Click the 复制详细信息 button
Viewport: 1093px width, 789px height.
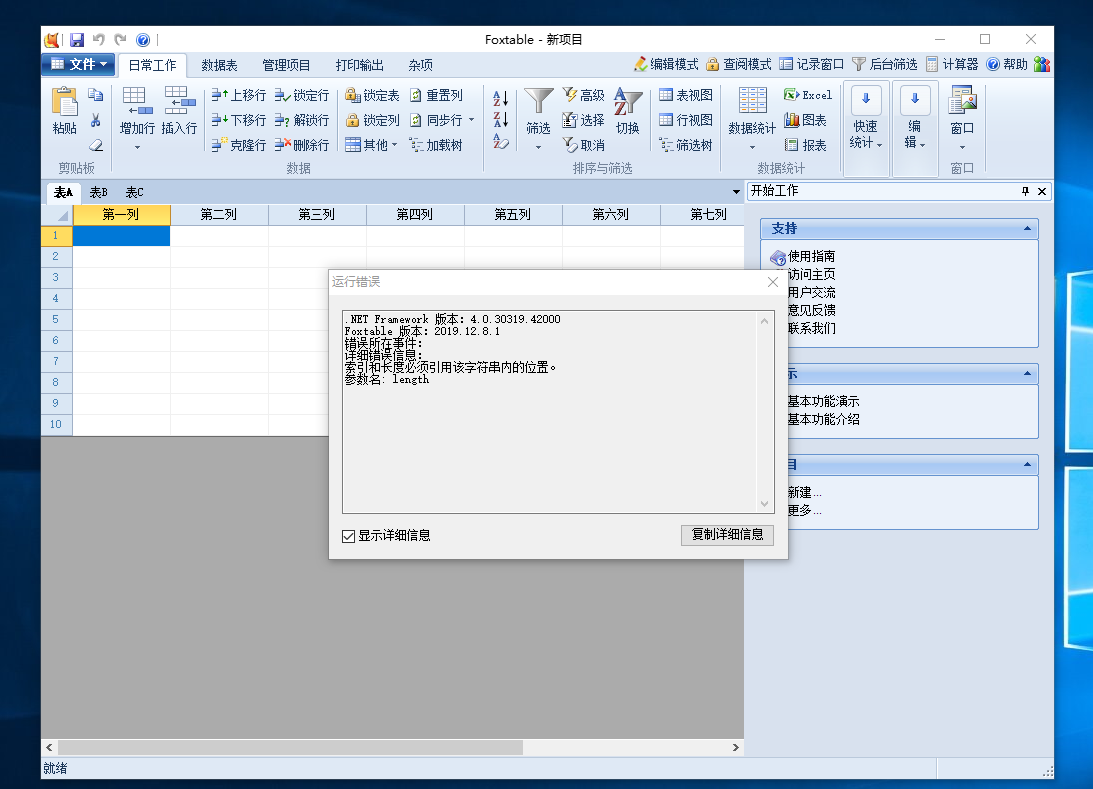(x=727, y=535)
